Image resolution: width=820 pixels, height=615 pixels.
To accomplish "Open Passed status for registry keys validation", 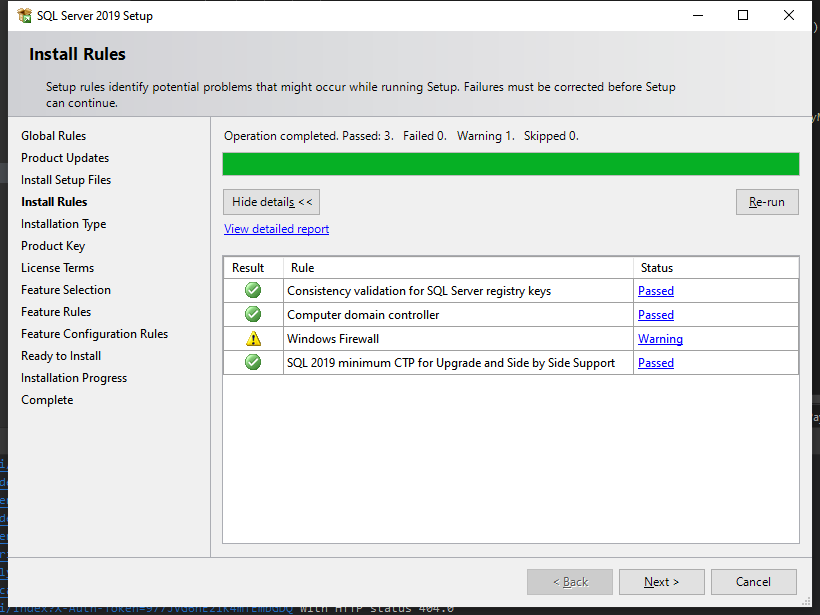I will [x=656, y=291].
